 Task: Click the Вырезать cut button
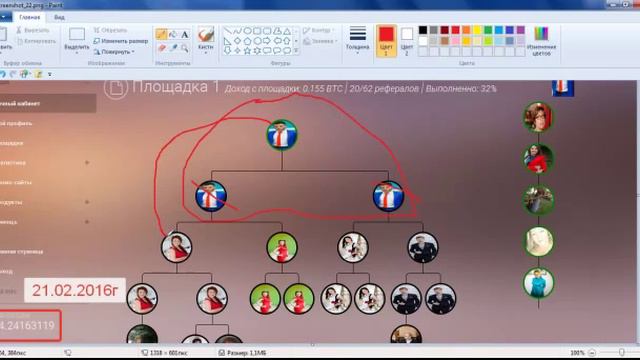coord(33,30)
